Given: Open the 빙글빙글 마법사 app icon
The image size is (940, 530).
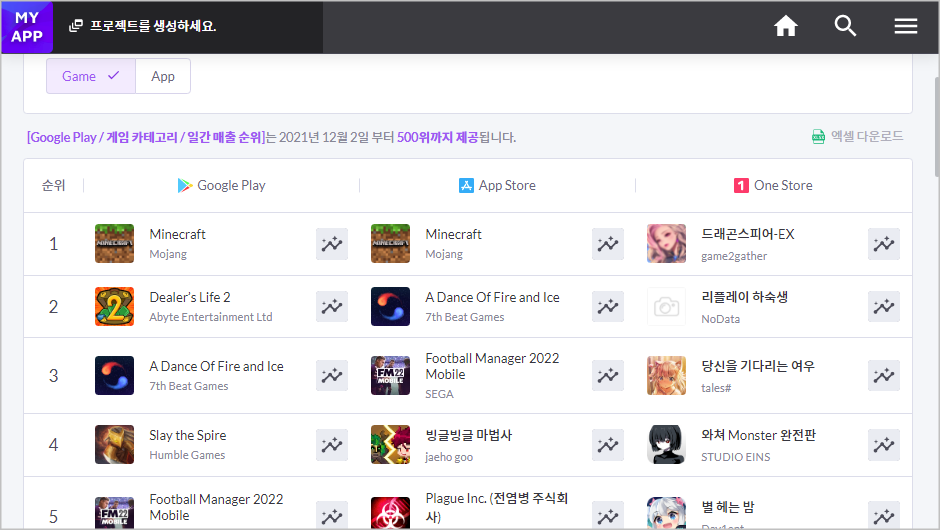Looking at the screenshot, I should 390,444.
